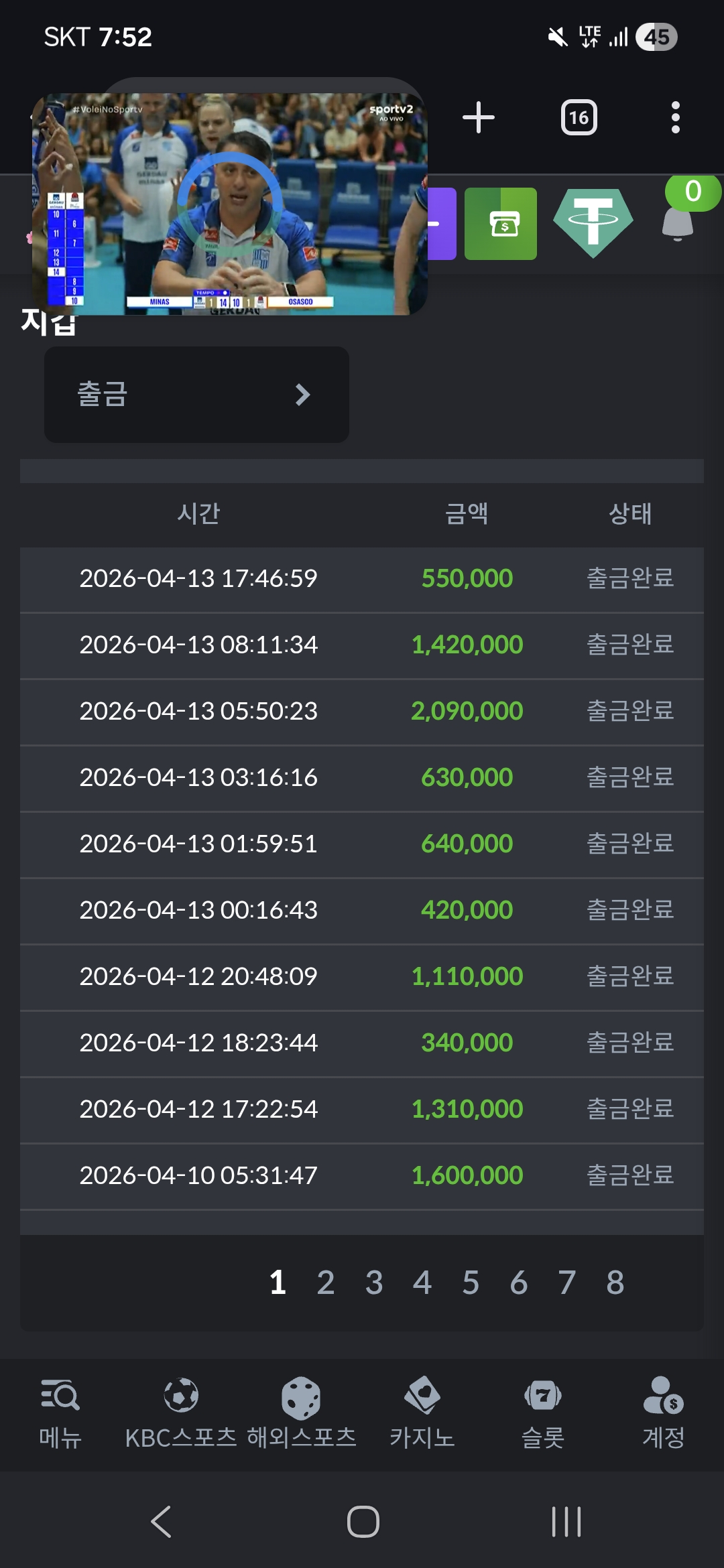Jump to page 8 of withdrawals
Image resolution: width=724 pixels, height=1568 pixels.
tap(615, 1283)
